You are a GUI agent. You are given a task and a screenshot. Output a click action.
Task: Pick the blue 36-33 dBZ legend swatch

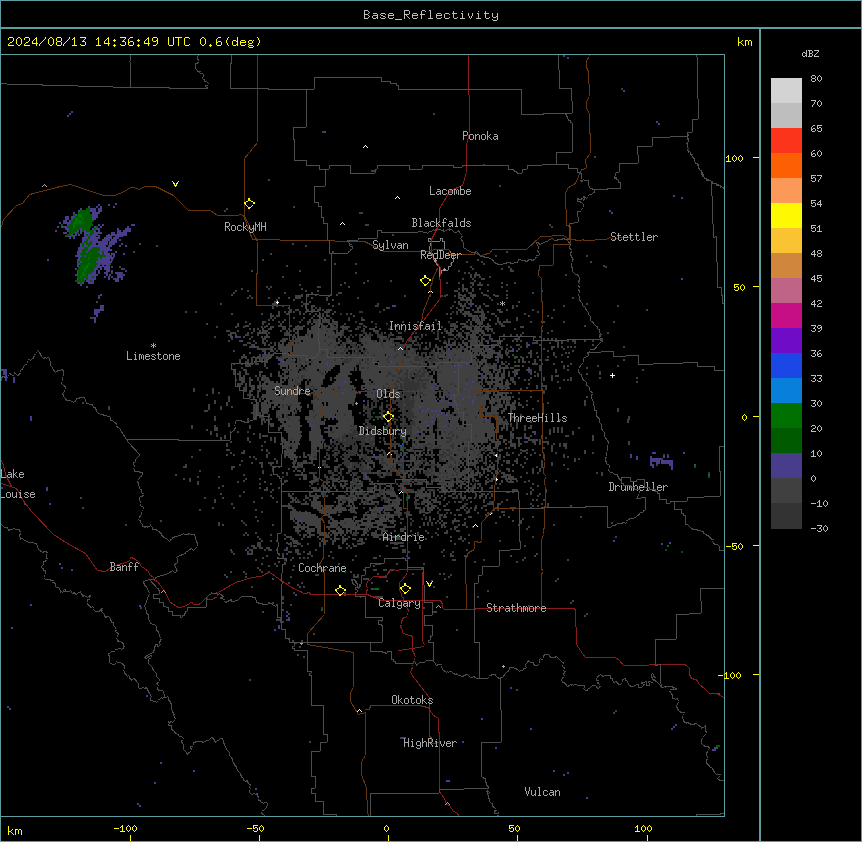coord(786,366)
